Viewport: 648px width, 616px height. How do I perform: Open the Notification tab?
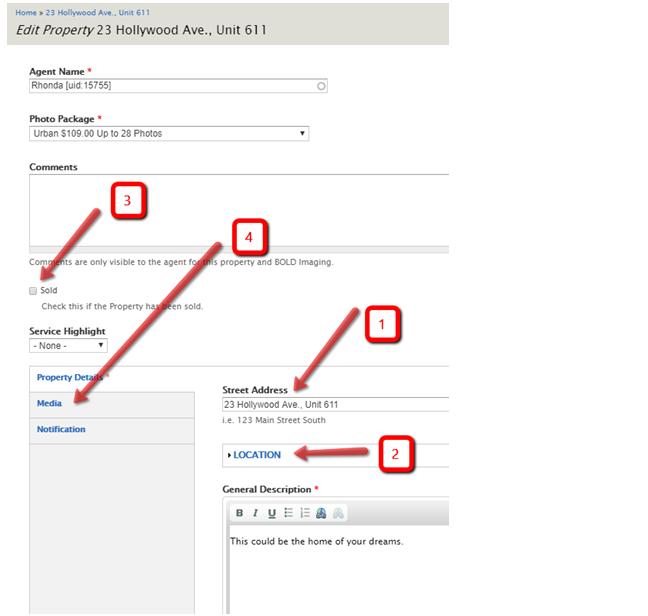pos(61,429)
